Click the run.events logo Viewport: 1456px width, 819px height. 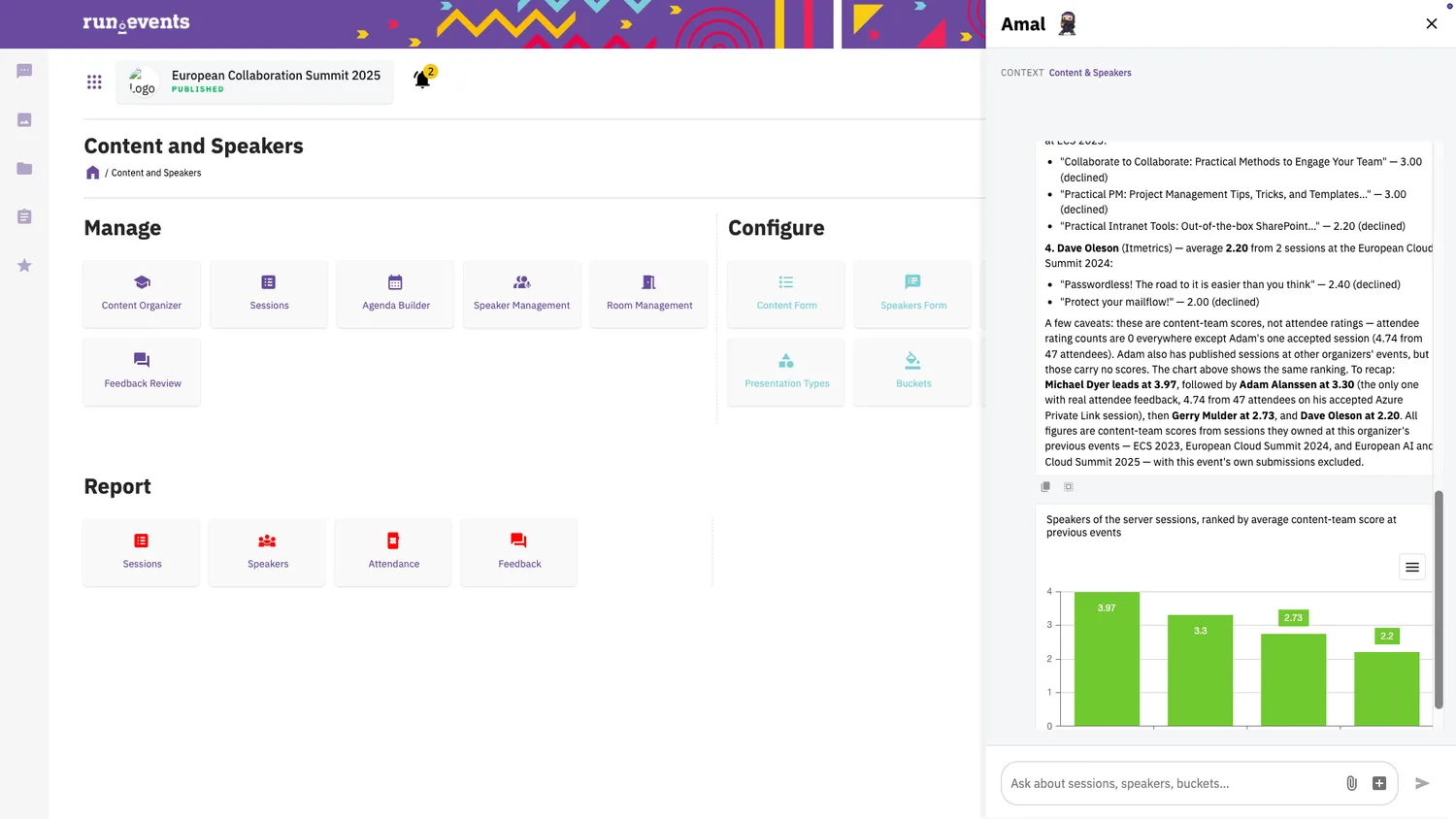pyautogui.click(x=136, y=23)
